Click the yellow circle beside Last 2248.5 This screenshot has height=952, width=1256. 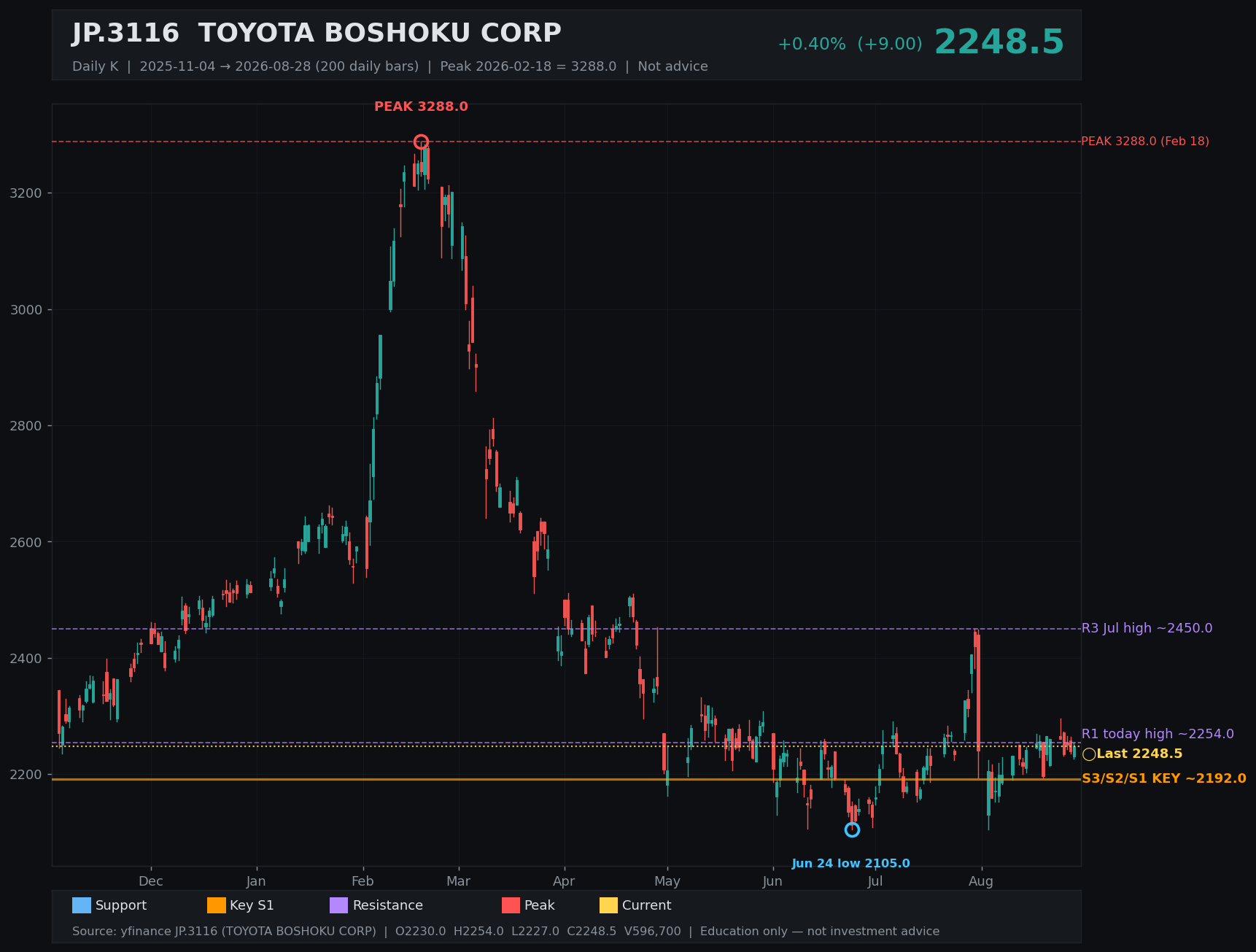click(x=1089, y=754)
